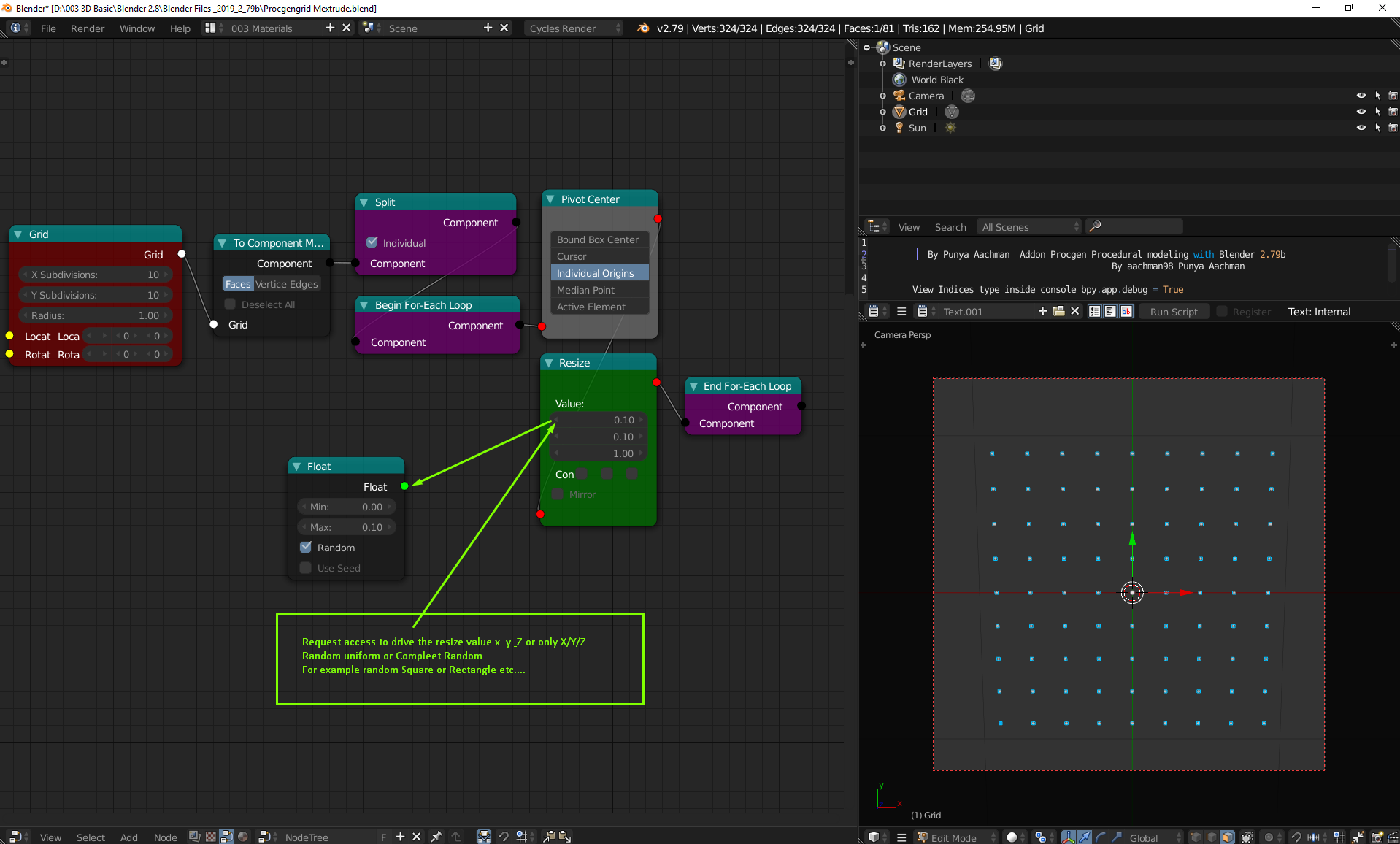Viewport: 1400px width, 844px height.
Task: Click the OpenGL render camera icon
Action: [1377, 837]
